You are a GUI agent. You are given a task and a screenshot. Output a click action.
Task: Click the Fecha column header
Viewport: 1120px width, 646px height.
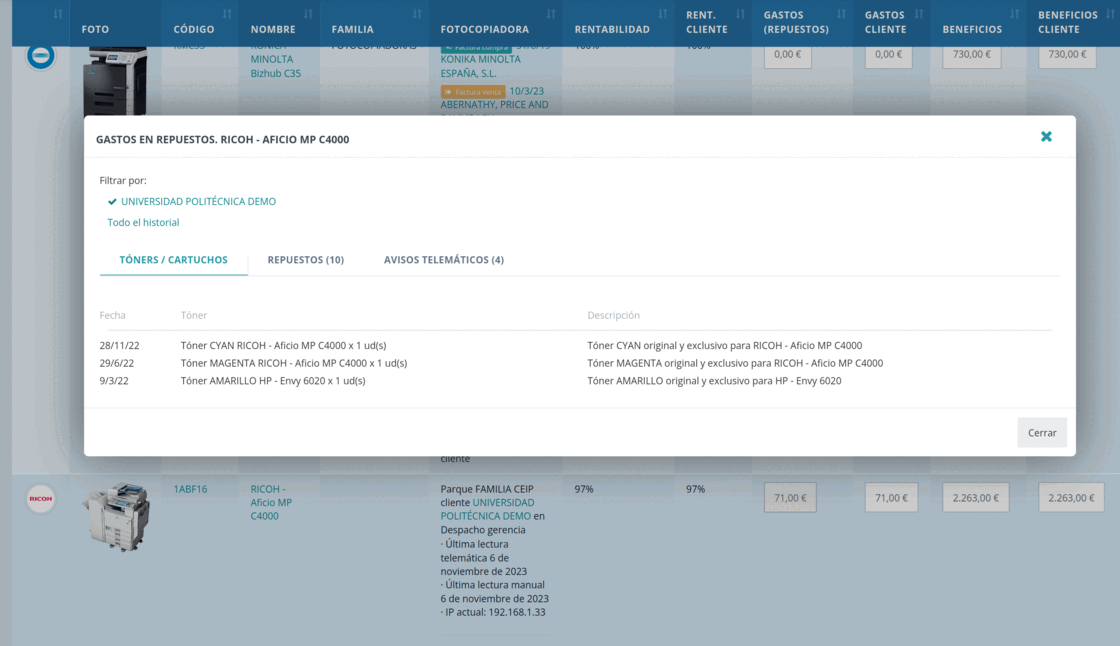tap(112, 315)
